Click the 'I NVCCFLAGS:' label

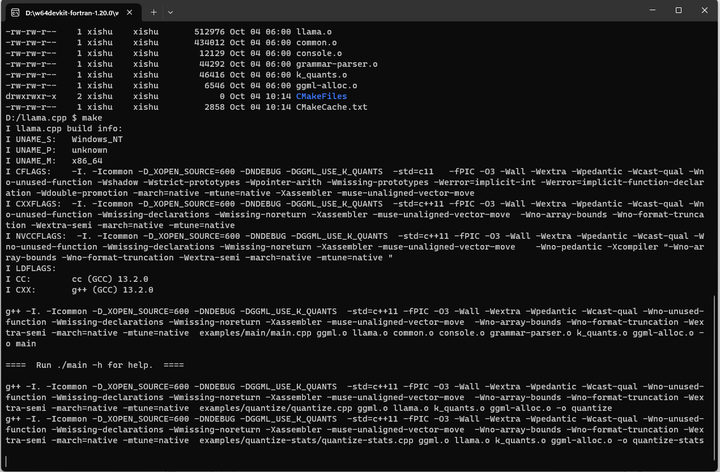pyautogui.click(x=36, y=236)
